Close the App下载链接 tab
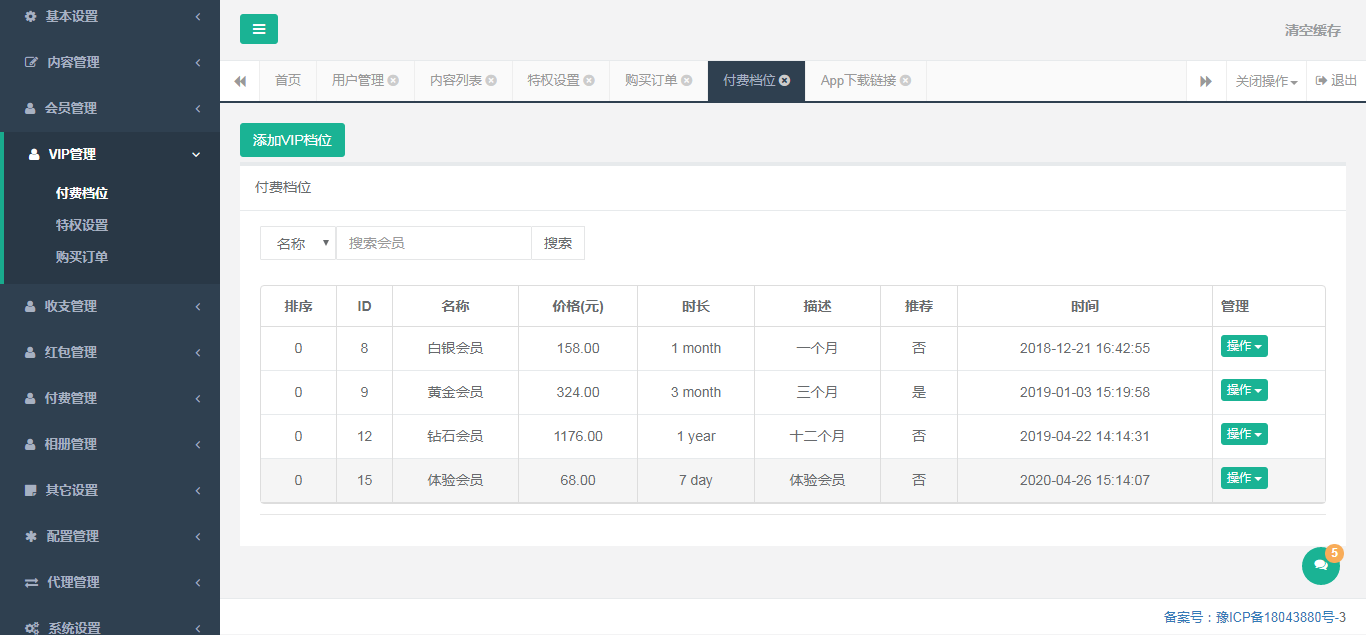Image resolution: width=1366 pixels, height=635 pixels. click(905, 81)
